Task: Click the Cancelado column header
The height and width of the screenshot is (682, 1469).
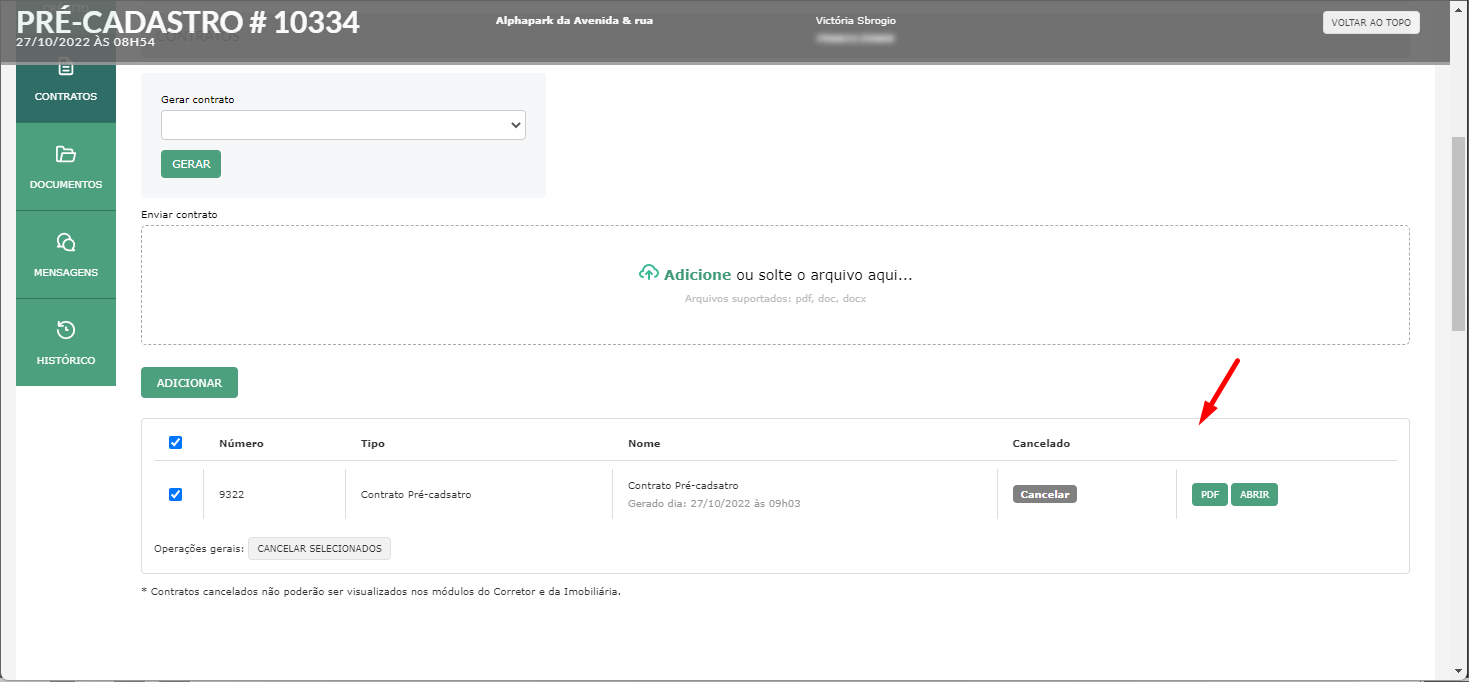Action: pyautogui.click(x=1041, y=443)
